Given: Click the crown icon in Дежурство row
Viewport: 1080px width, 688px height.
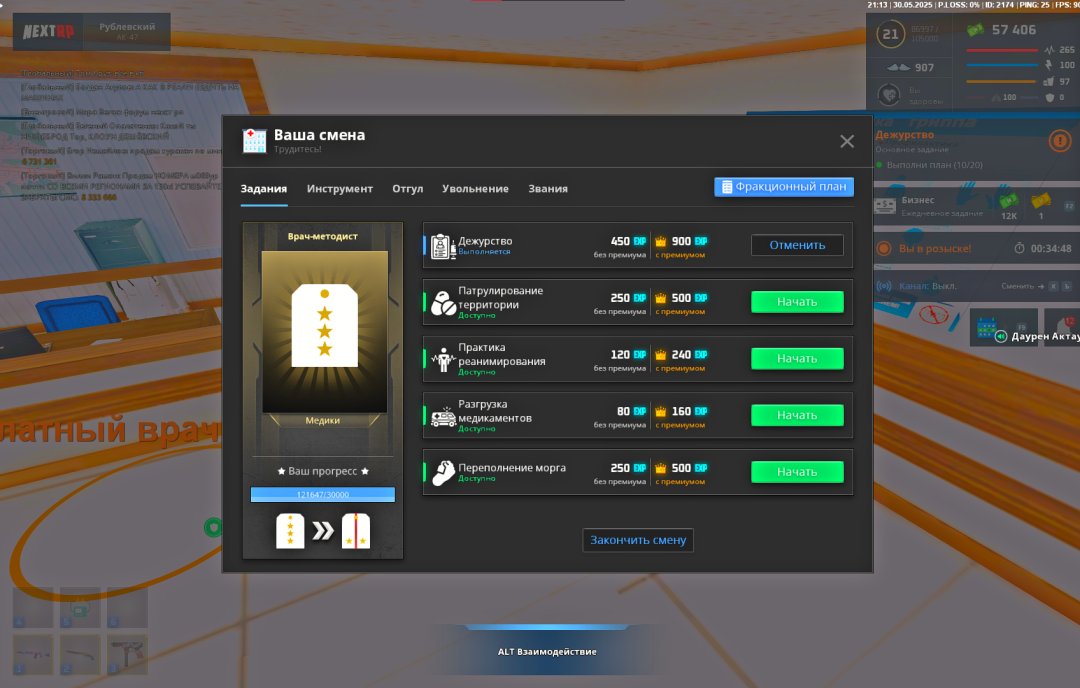Looking at the screenshot, I should [x=661, y=242].
